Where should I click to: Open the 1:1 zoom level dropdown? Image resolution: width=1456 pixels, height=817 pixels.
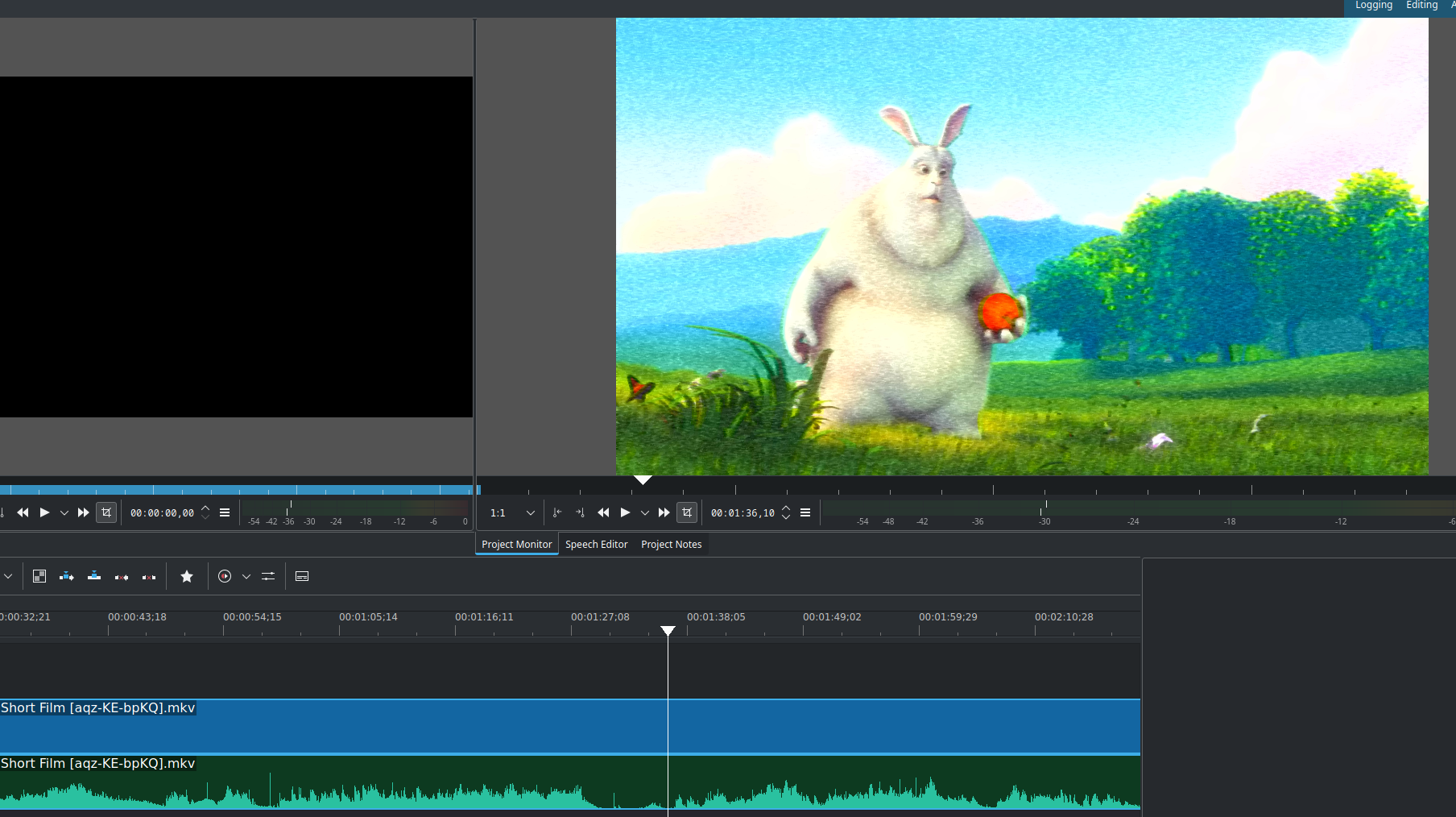pos(512,513)
